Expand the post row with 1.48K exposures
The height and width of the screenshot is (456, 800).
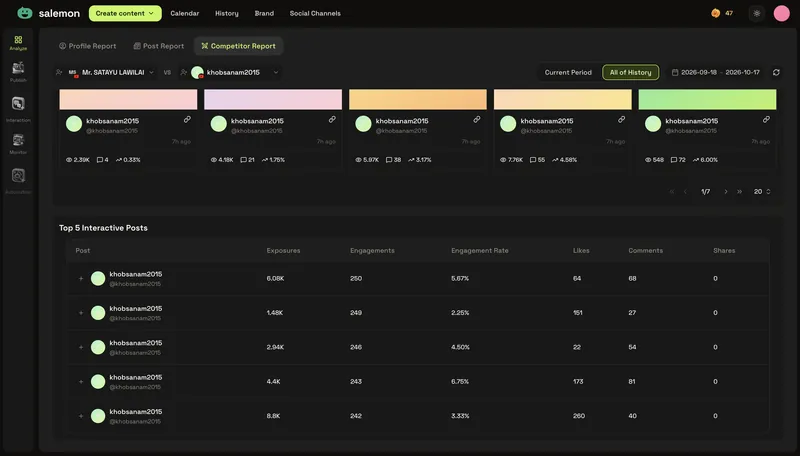(81, 313)
